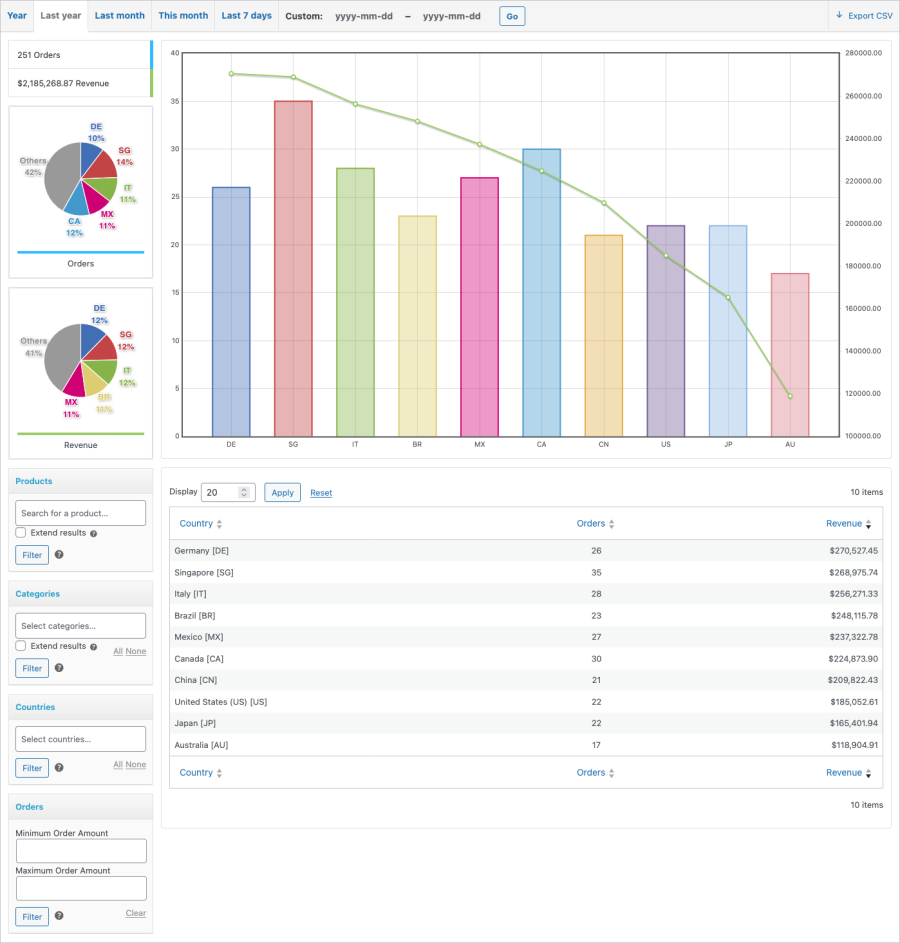Enable Extend results under Products search
The image size is (900, 943).
click(x=20, y=533)
